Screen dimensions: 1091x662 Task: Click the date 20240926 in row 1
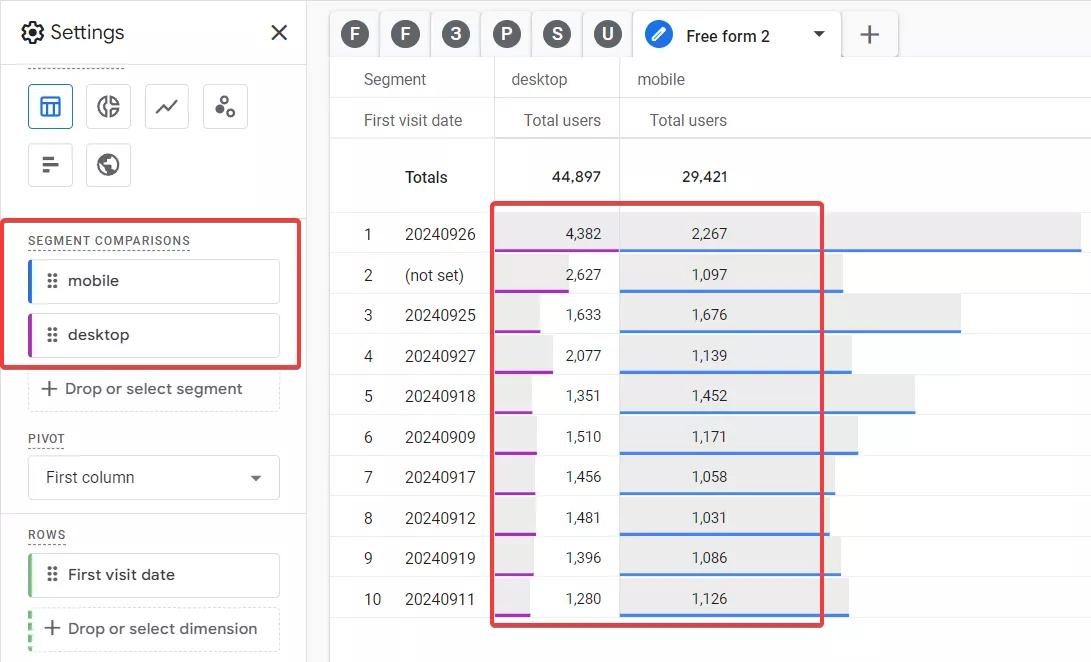[x=440, y=234]
